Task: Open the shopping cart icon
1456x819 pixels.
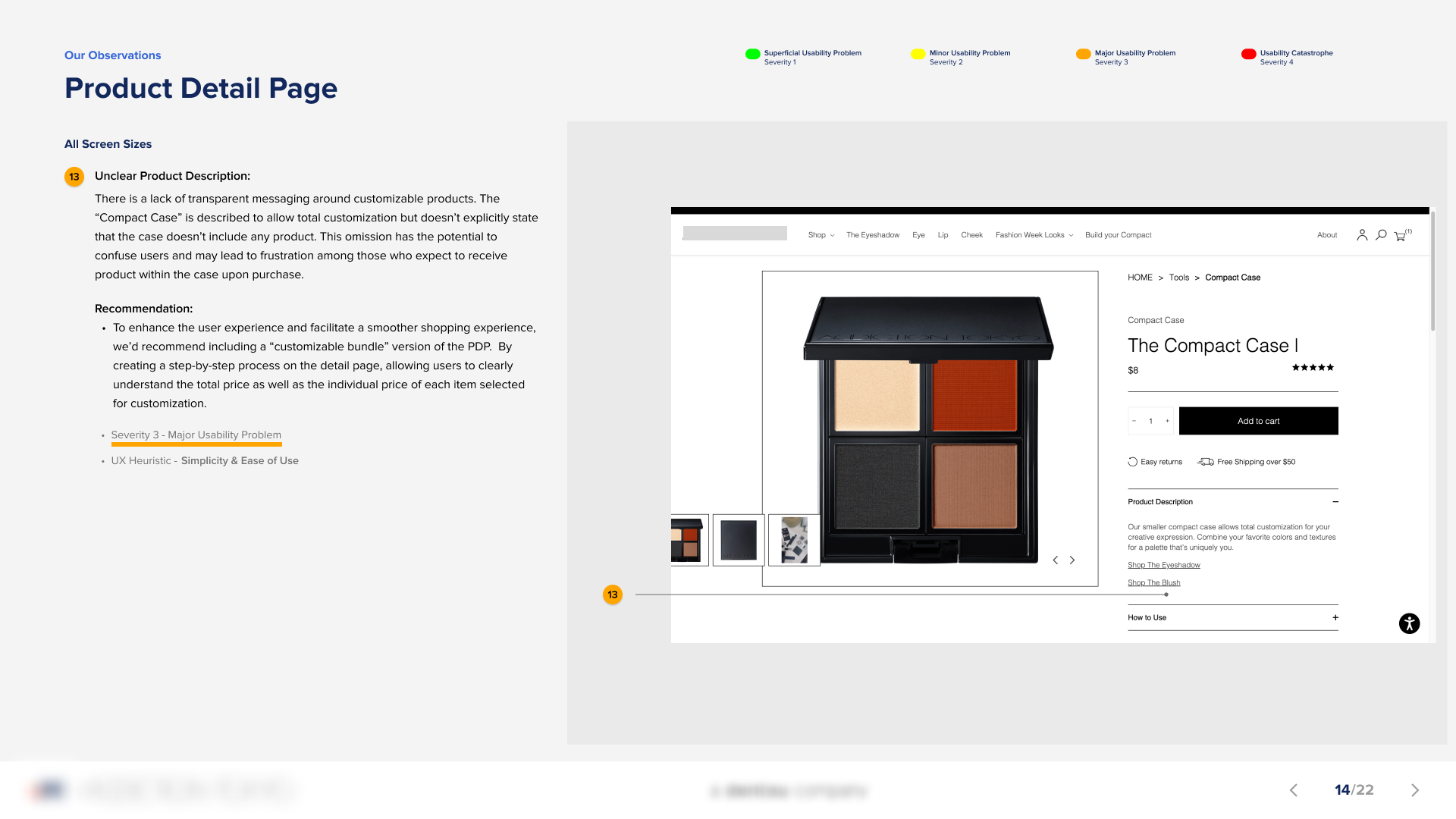Action: pos(1400,236)
